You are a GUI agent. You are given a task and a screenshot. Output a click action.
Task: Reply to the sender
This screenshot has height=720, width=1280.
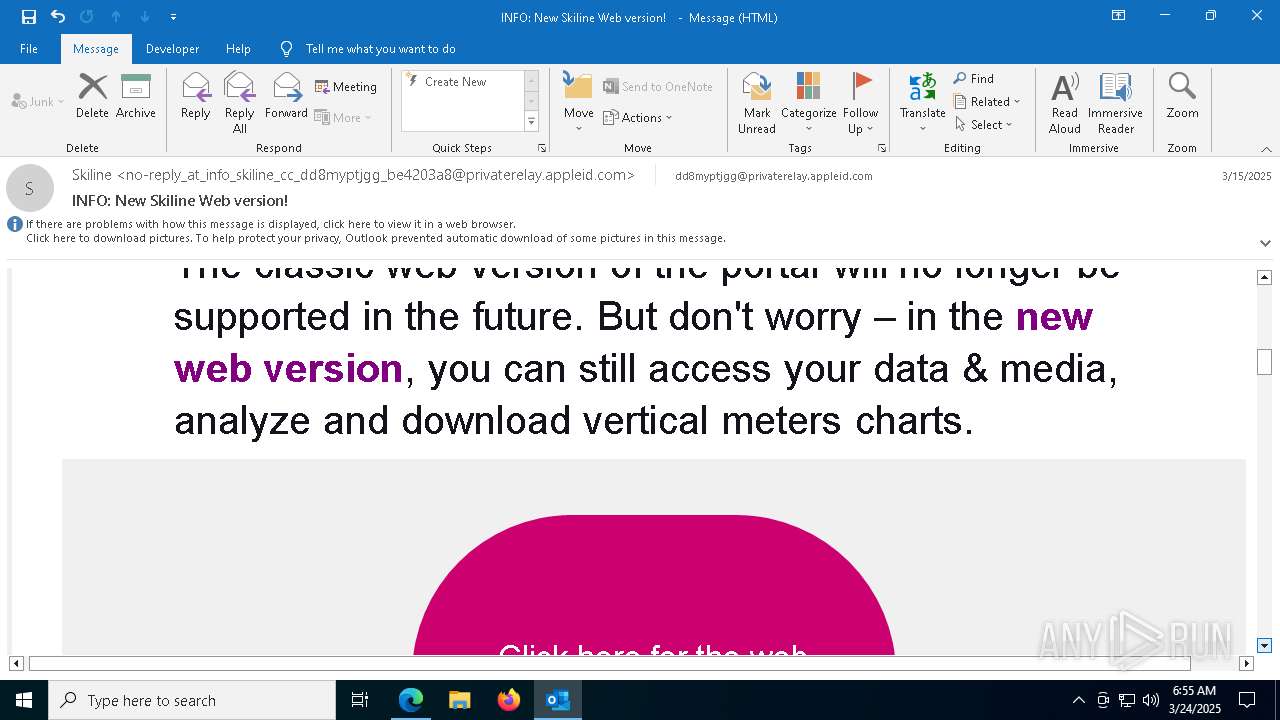click(x=196, y=96)
